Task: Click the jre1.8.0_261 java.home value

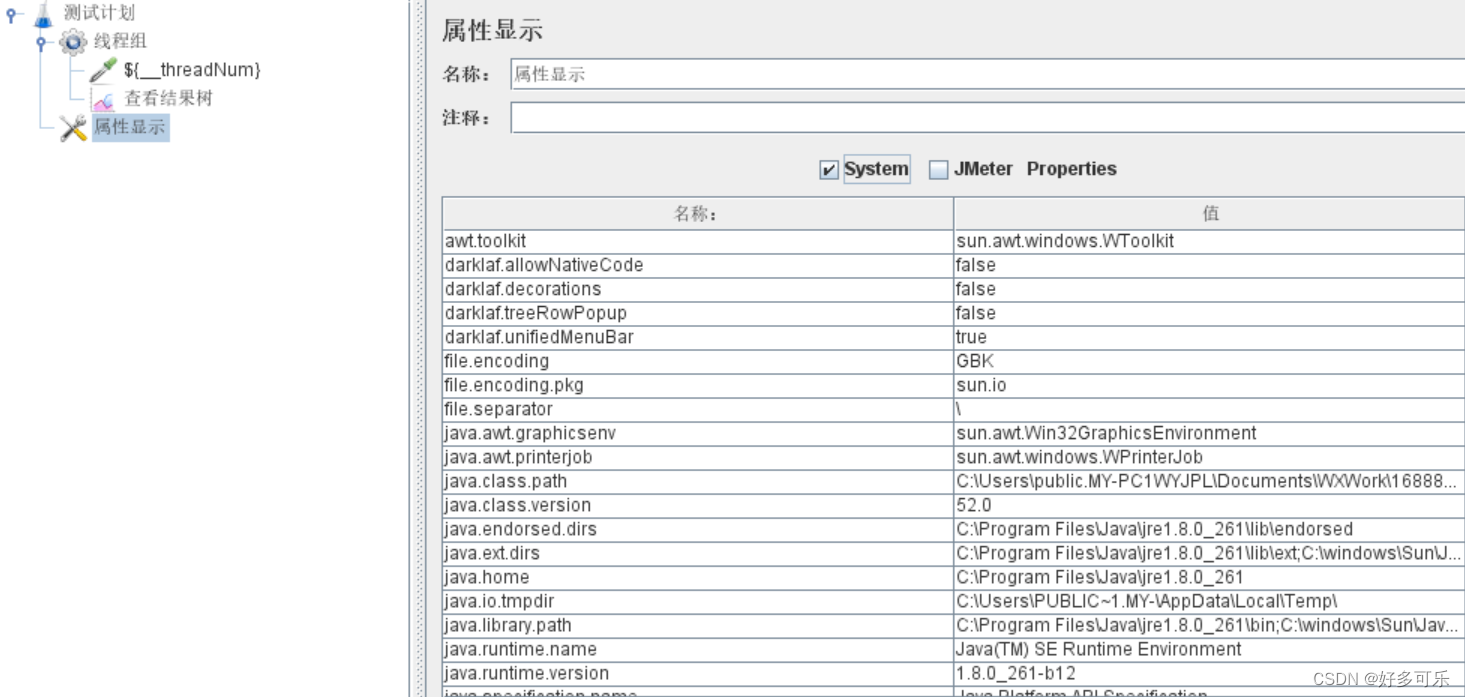Action: [1209, 577]
